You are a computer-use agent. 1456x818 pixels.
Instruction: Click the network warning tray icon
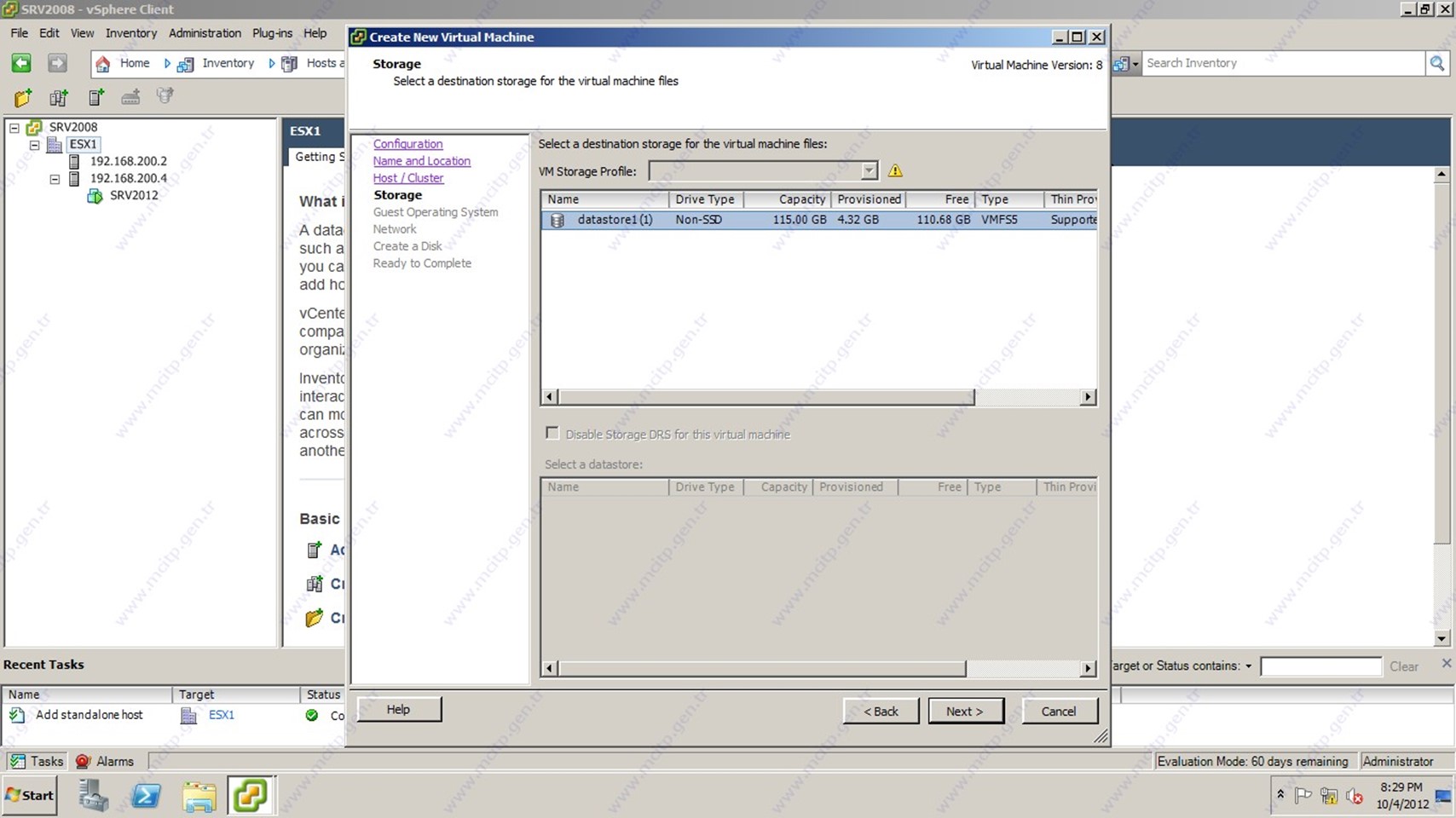[1329, 796]
